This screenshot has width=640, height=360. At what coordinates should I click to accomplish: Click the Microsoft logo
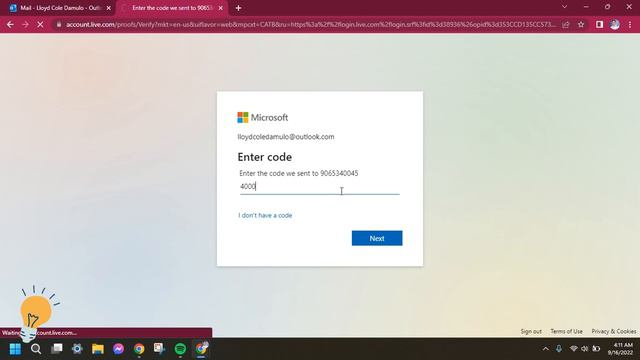click(262, 118)
